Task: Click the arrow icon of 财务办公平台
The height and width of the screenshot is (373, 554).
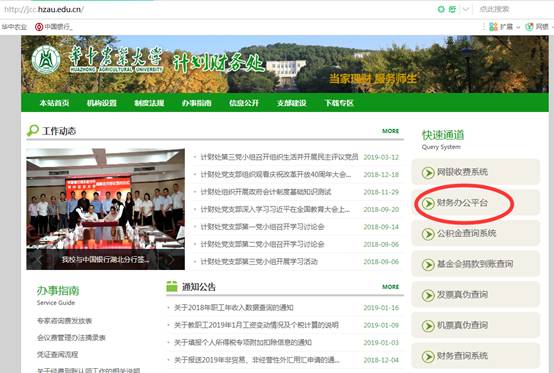Action: coord(428,203)
